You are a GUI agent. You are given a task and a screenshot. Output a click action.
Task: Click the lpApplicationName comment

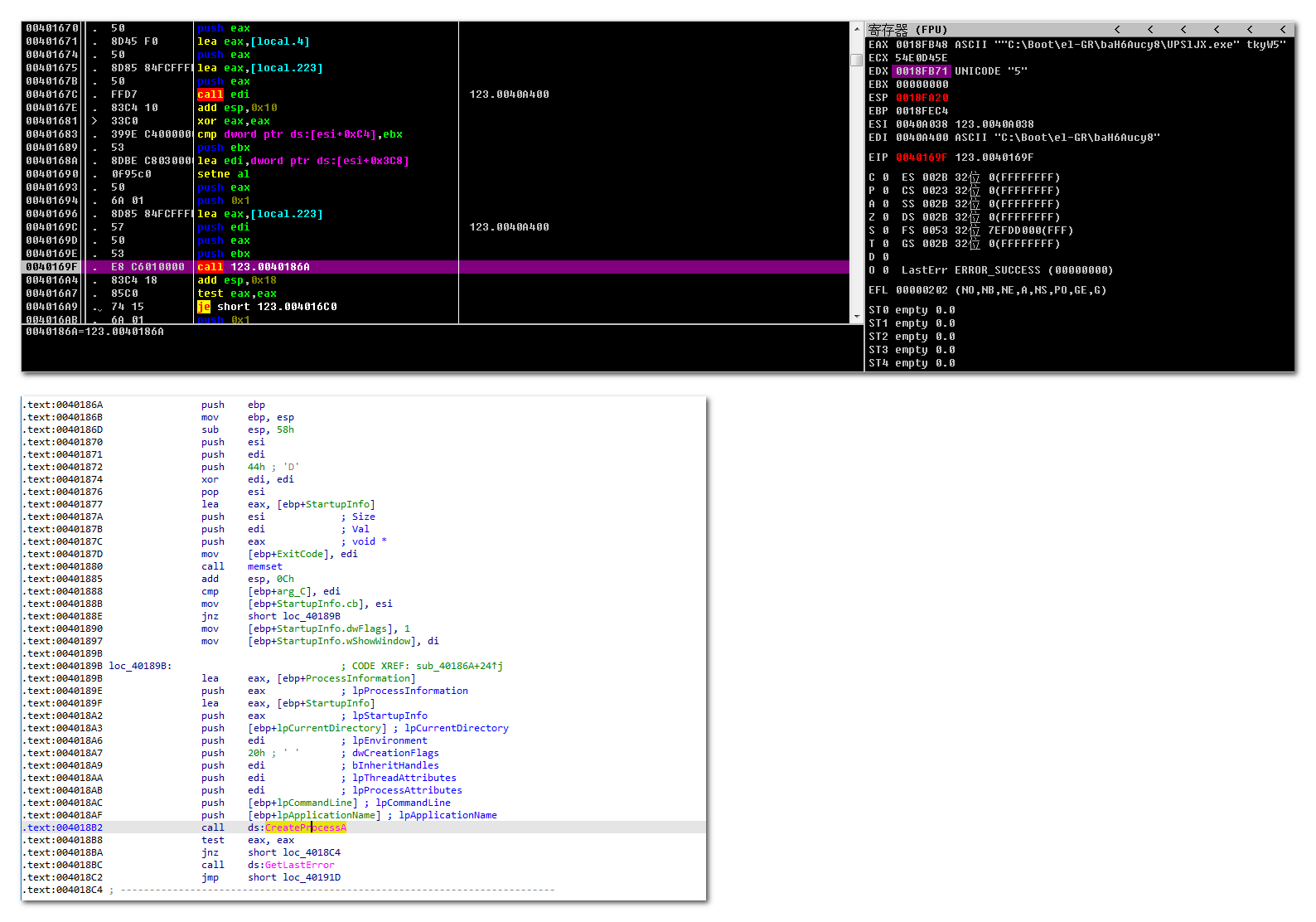[x=443, y=815]
